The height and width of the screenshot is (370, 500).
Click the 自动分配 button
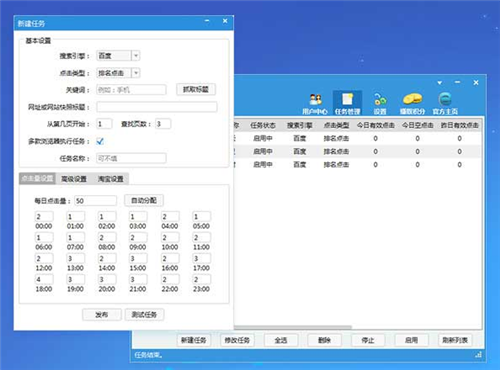click(x=144, y=200)
